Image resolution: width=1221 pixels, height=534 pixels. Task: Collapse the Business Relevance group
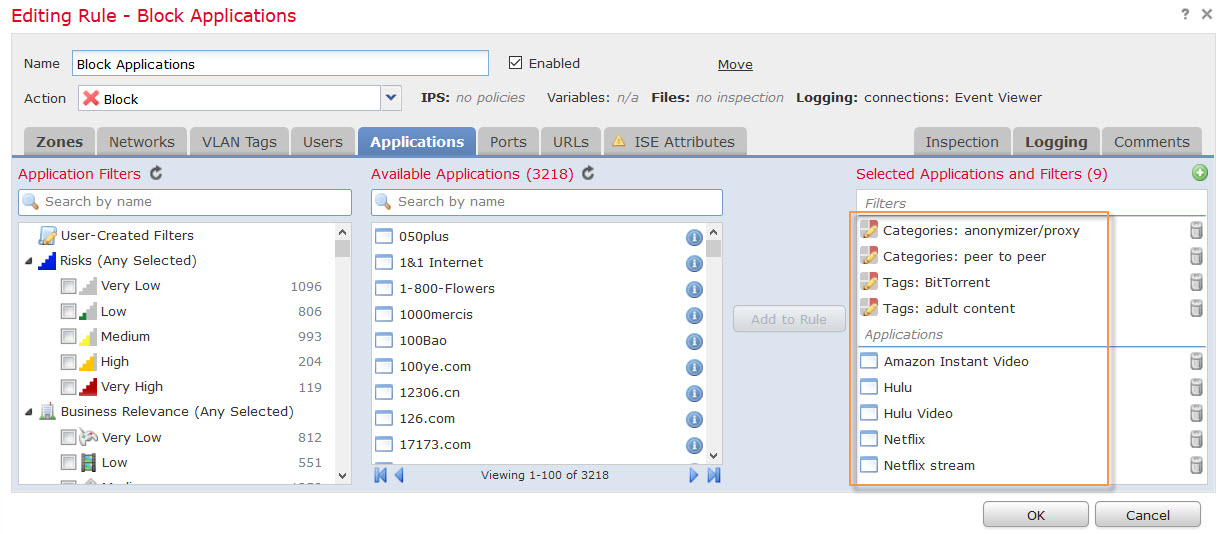tap(28, 412)
